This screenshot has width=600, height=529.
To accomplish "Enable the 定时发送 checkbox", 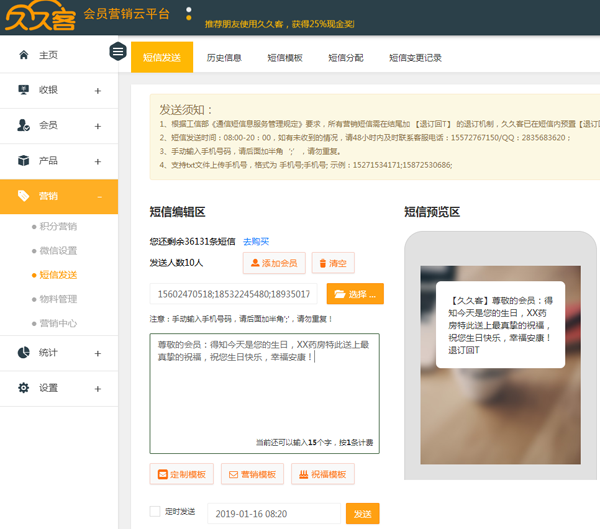I will point(154,511).
